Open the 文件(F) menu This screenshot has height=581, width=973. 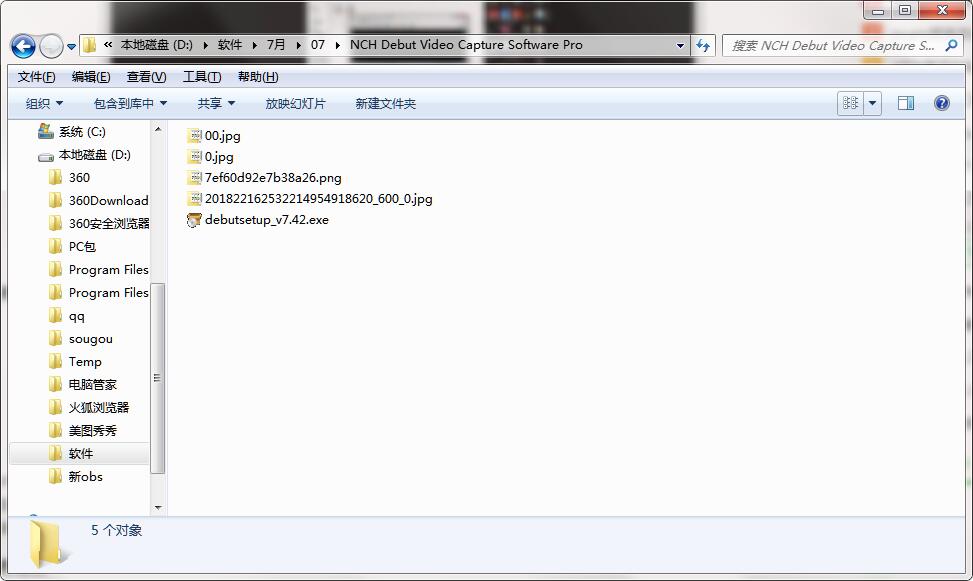(x=36, y=76)
